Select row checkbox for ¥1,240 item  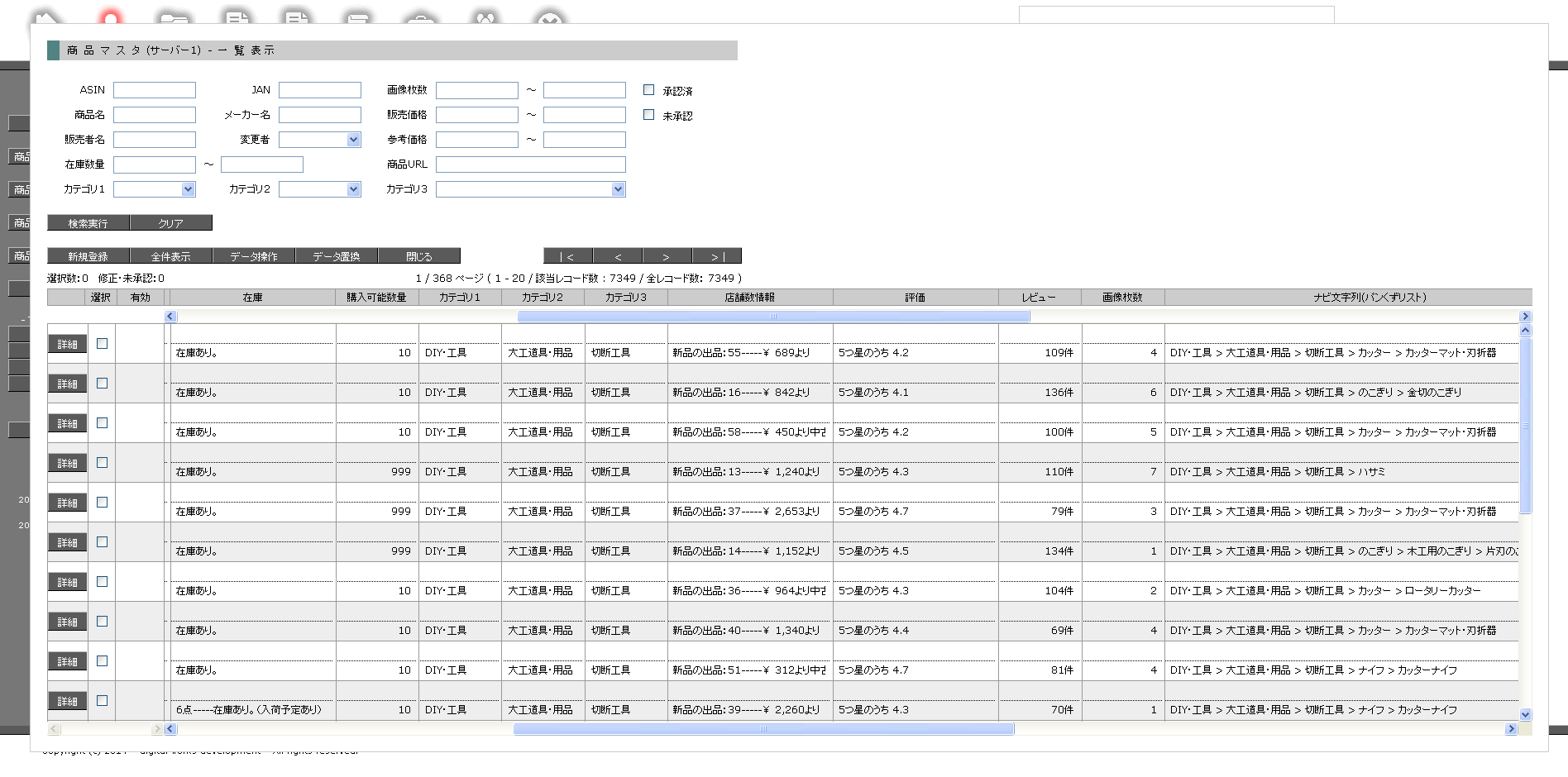102,462
